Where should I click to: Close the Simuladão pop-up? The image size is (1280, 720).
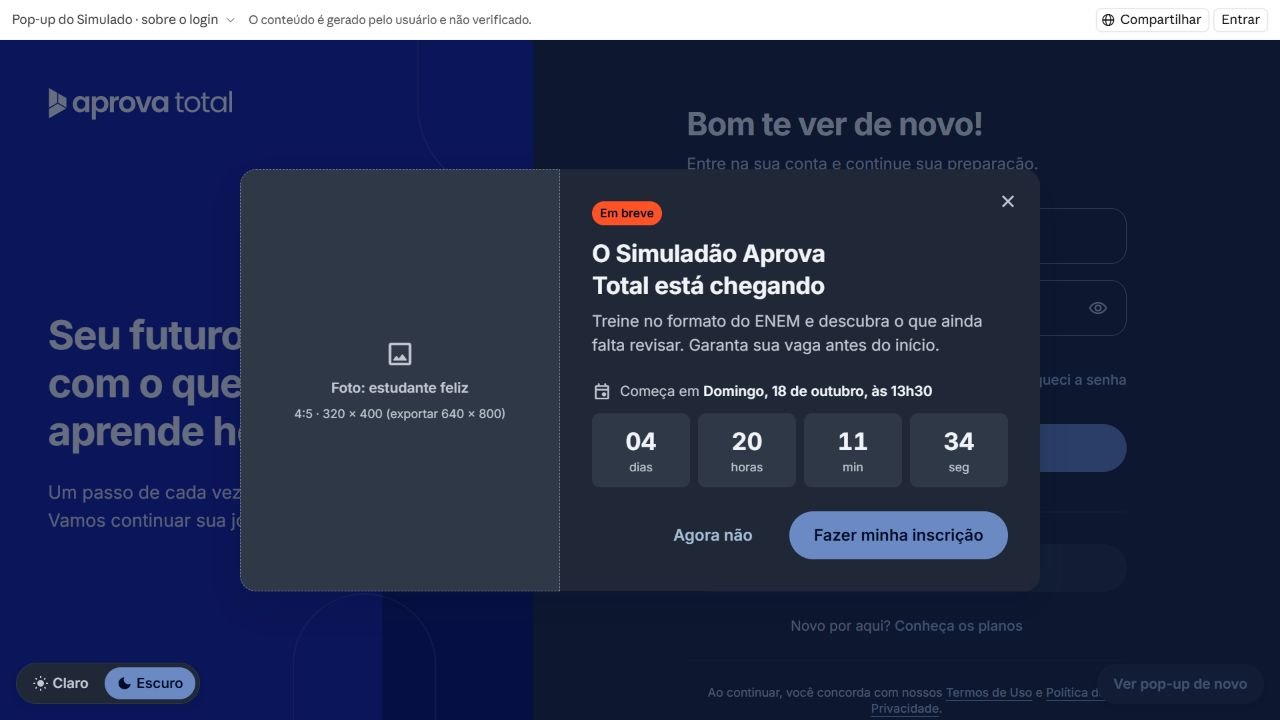coord(1008,201)
